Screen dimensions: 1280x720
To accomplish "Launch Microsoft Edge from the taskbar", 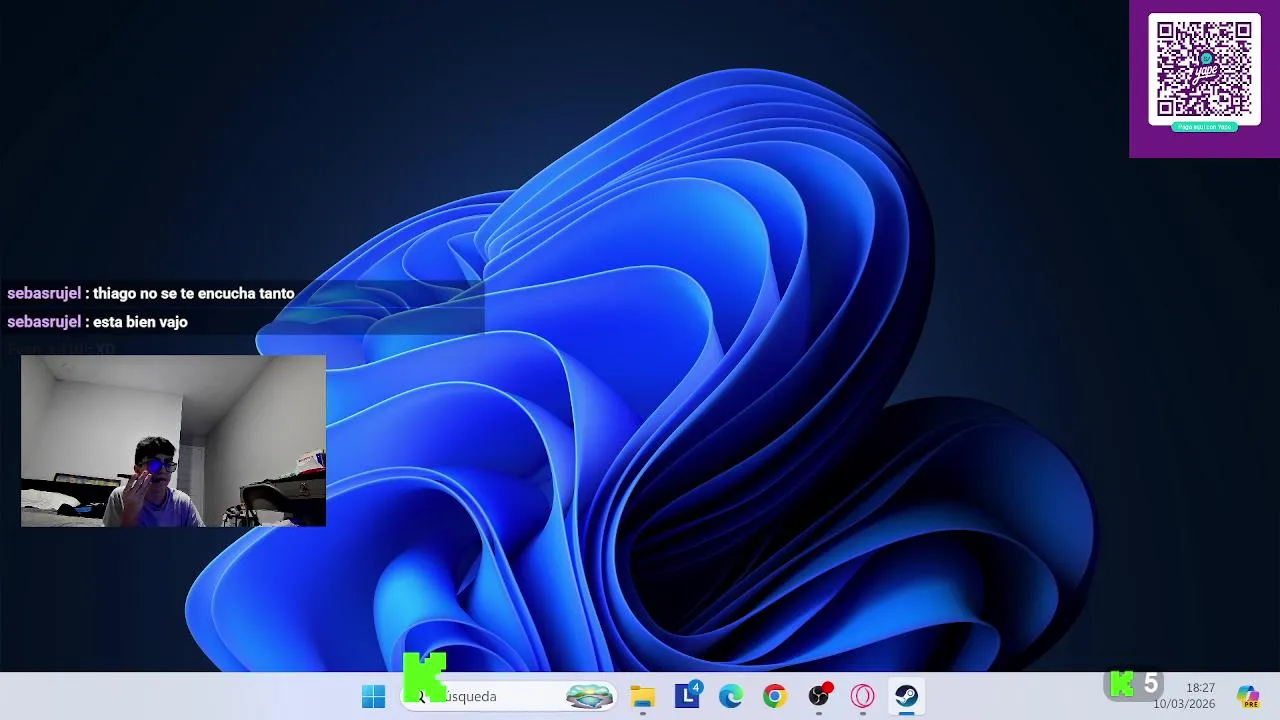I will (731, 696).
